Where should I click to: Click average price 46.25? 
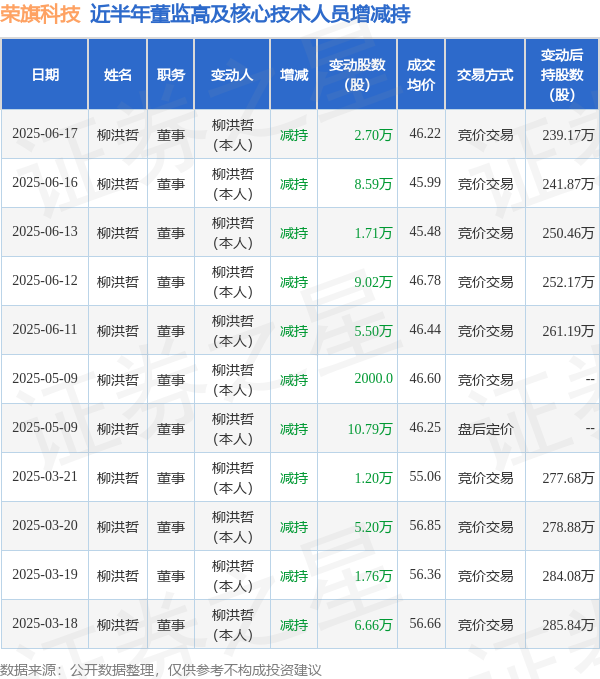(x=425, y=427)
